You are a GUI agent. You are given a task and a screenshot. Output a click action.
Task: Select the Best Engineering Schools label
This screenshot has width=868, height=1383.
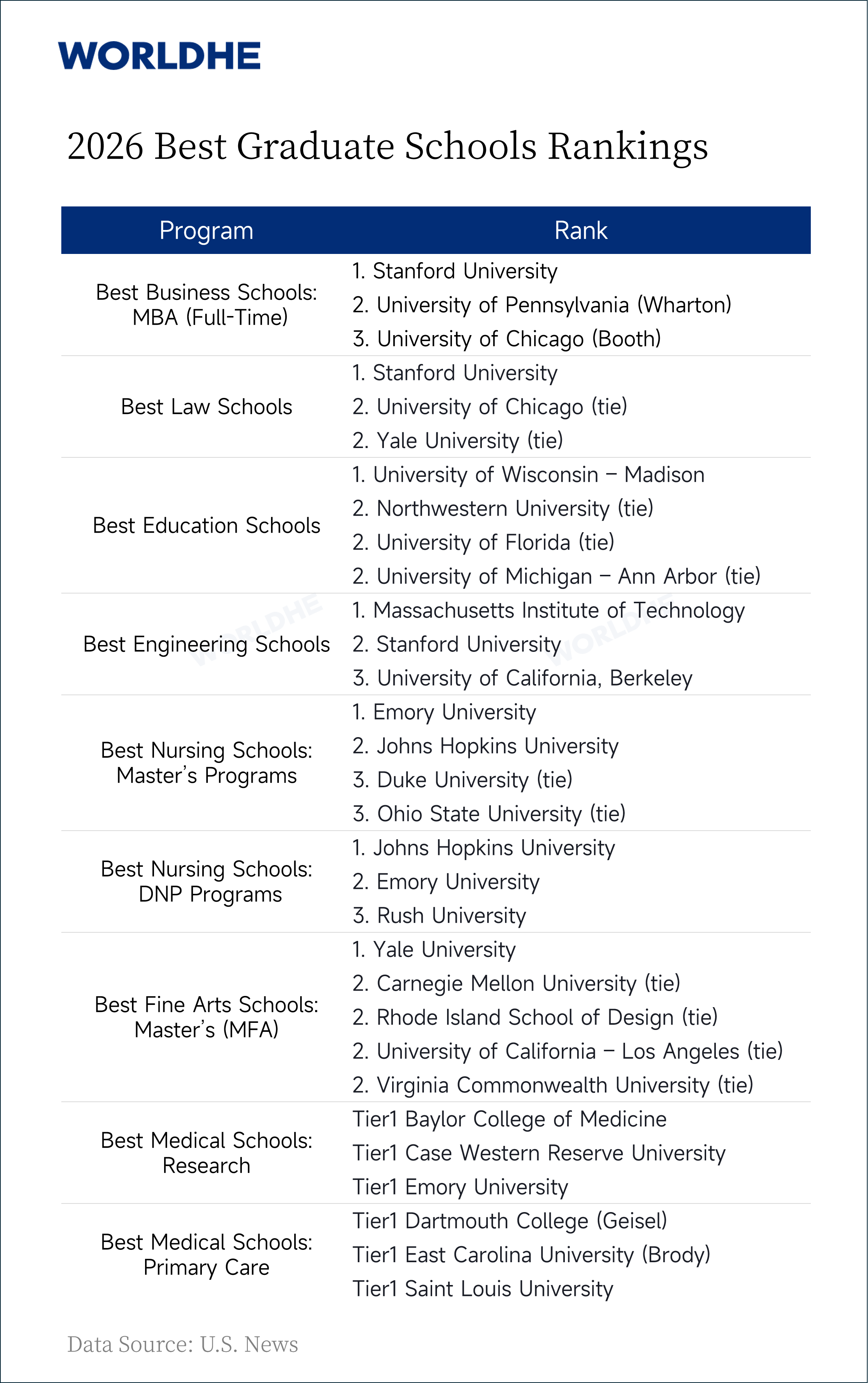pyautogui.click(x=207, y=644)
